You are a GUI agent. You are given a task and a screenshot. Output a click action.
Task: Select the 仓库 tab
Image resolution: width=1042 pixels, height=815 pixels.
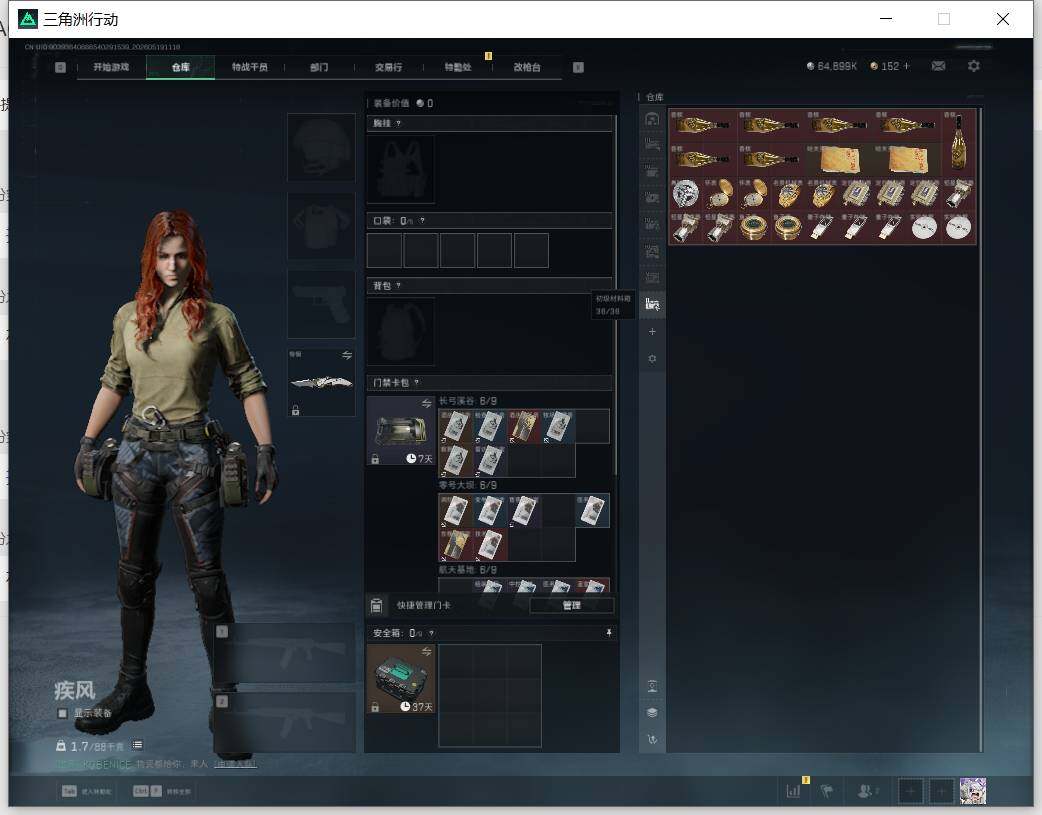180,67
